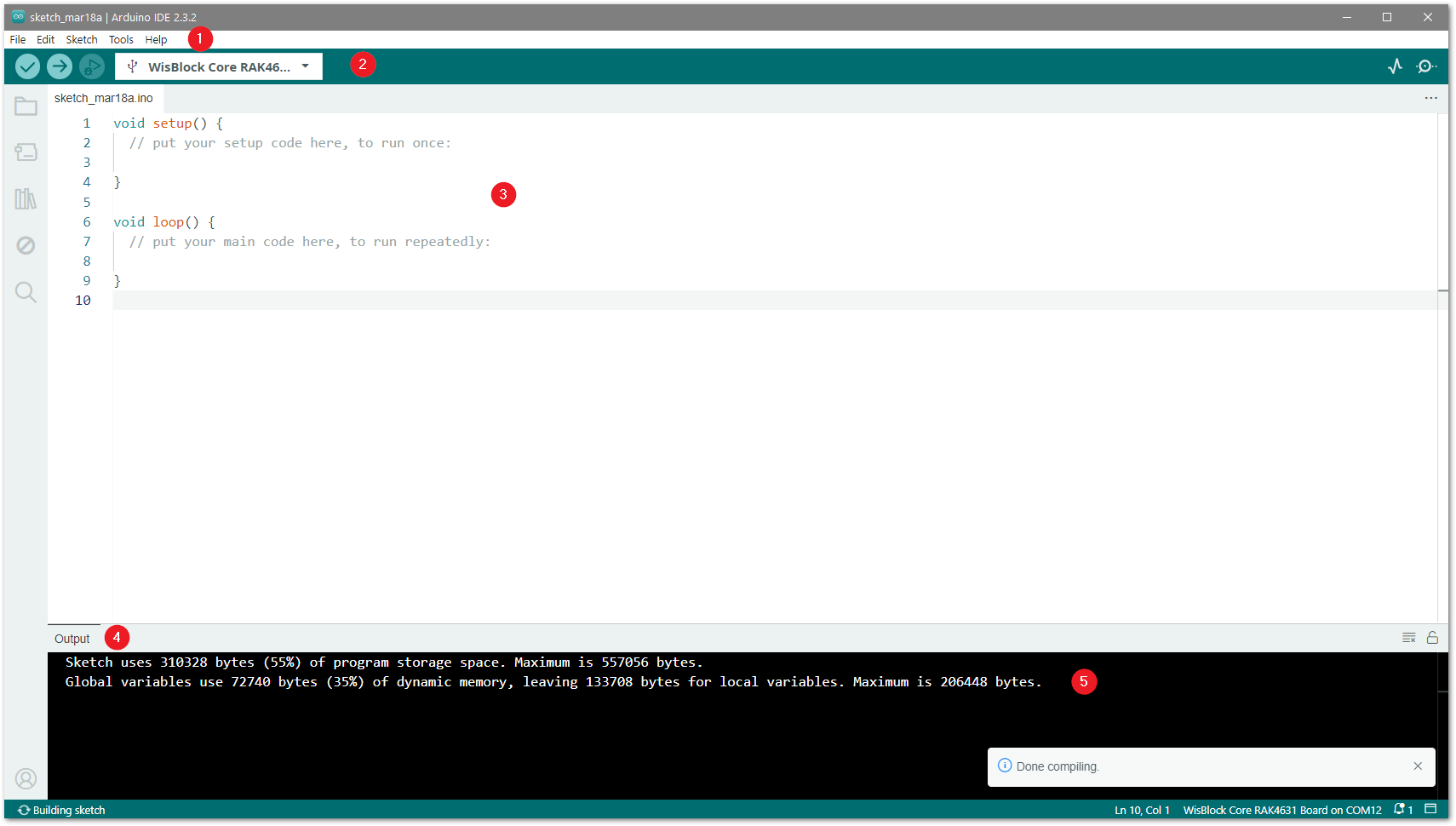Click the account profile icon

[26, 778]
